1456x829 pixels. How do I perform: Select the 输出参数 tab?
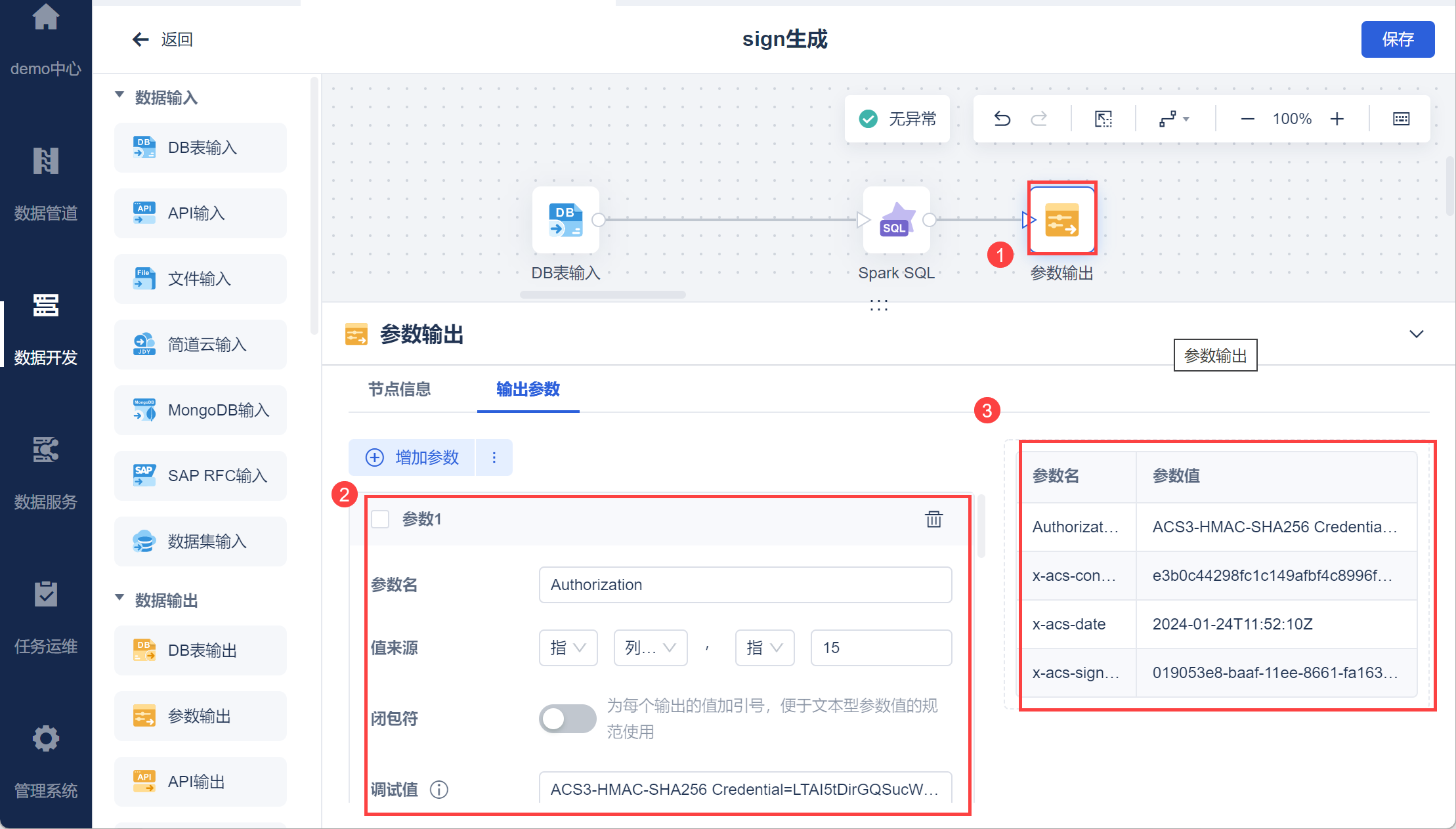528,389
